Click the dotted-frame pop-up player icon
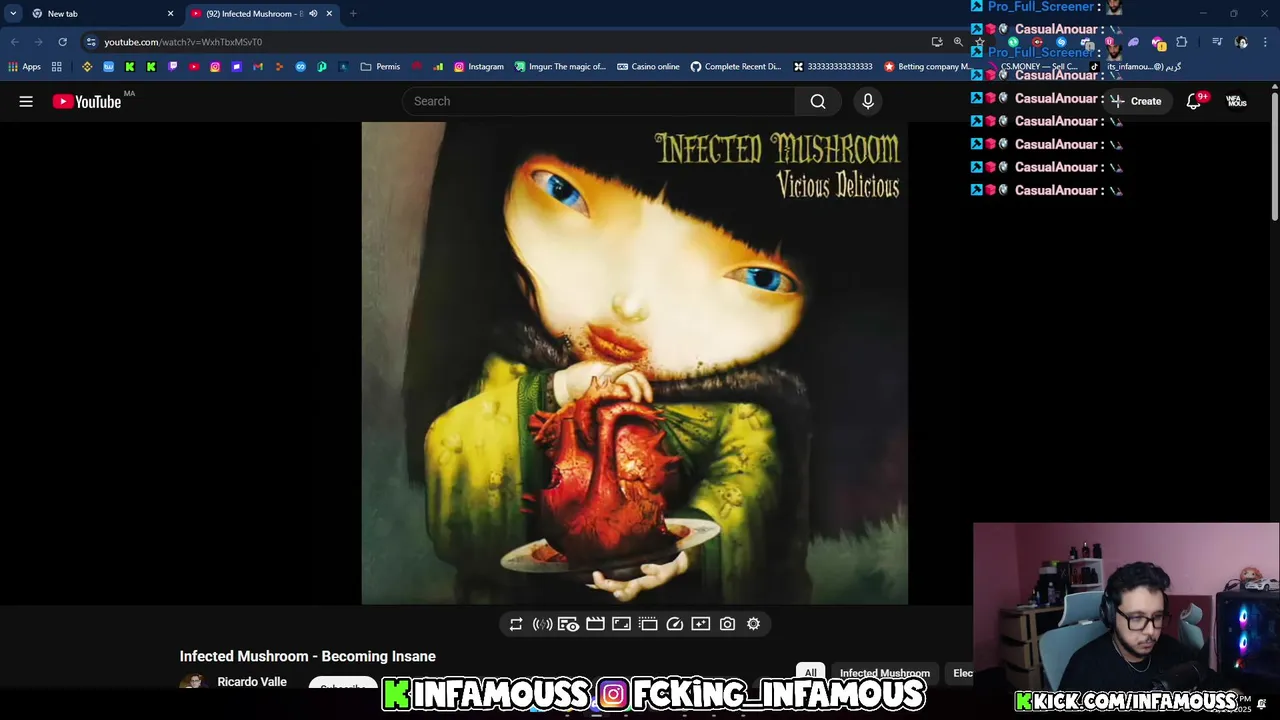Viewport: 1280px width, 720px height. (648, 624)
